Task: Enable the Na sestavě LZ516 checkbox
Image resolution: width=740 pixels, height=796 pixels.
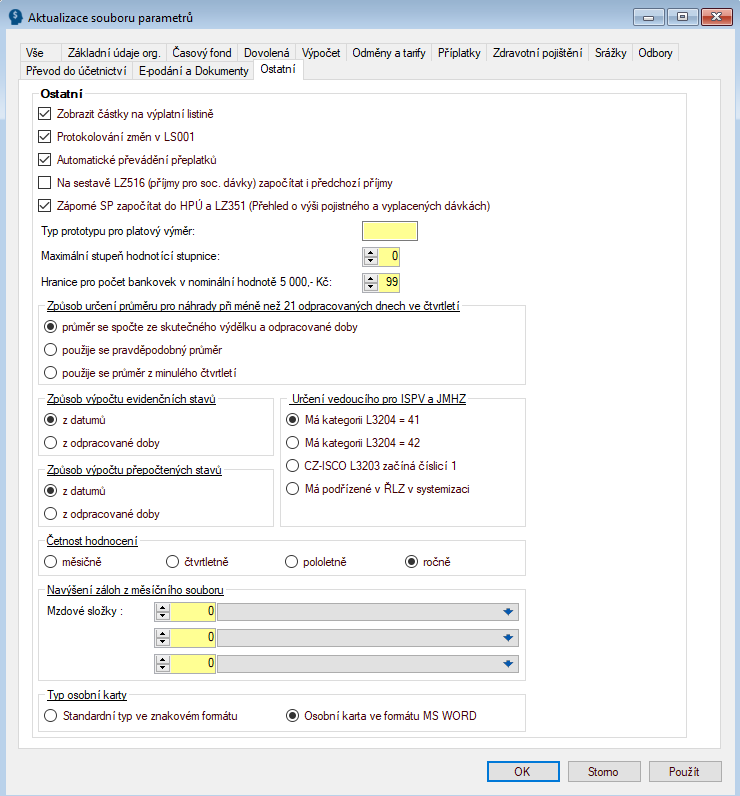Action: [x=44, y=183]
